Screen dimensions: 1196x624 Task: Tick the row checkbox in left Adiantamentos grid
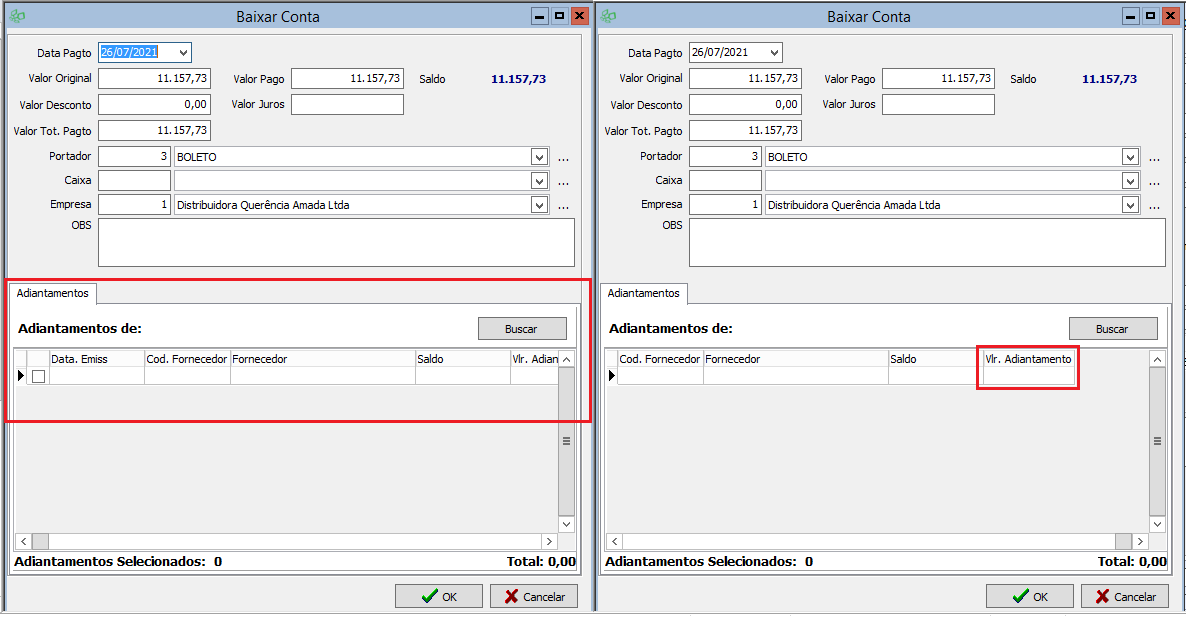point(39,377)
